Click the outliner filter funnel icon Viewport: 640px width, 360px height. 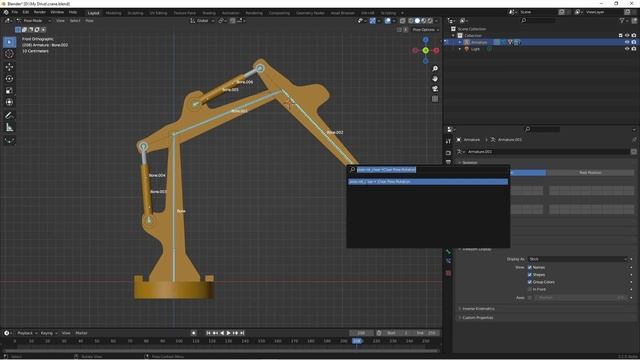tap(622, 20)
